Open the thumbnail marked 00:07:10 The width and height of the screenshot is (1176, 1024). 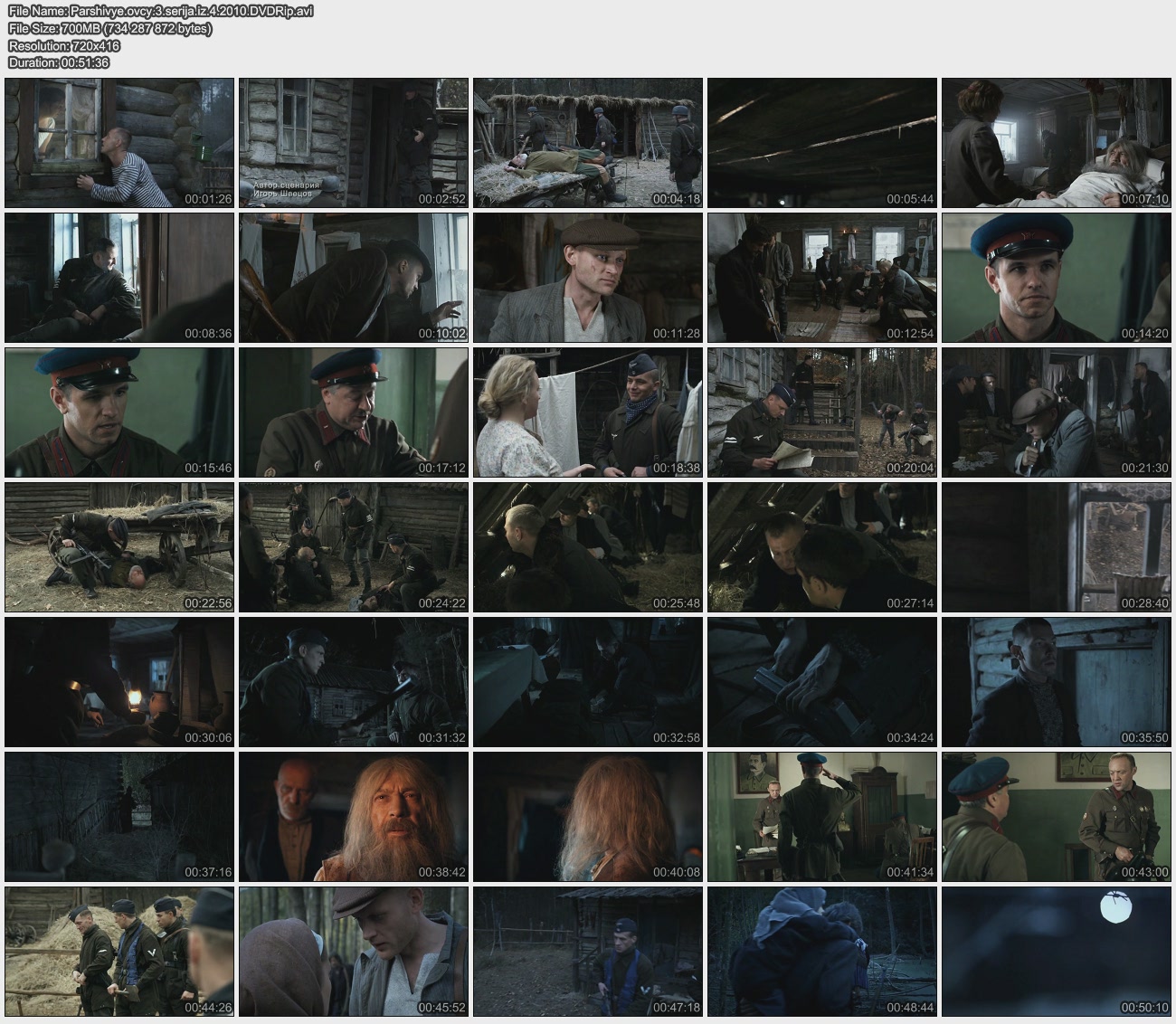pyautogui.click(x=1057, y=143)
